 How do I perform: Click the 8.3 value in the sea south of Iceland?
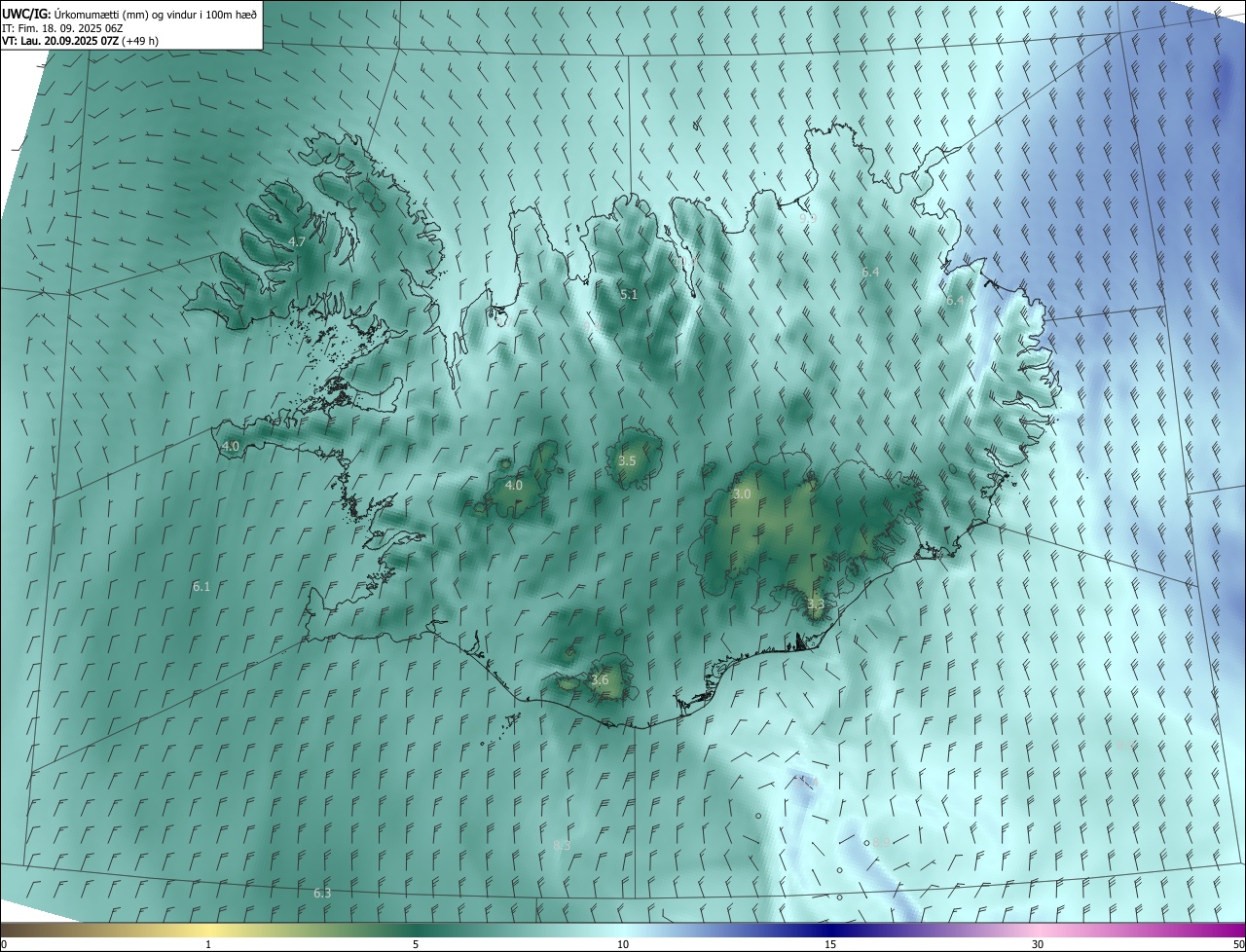click(x=562, y=845)
